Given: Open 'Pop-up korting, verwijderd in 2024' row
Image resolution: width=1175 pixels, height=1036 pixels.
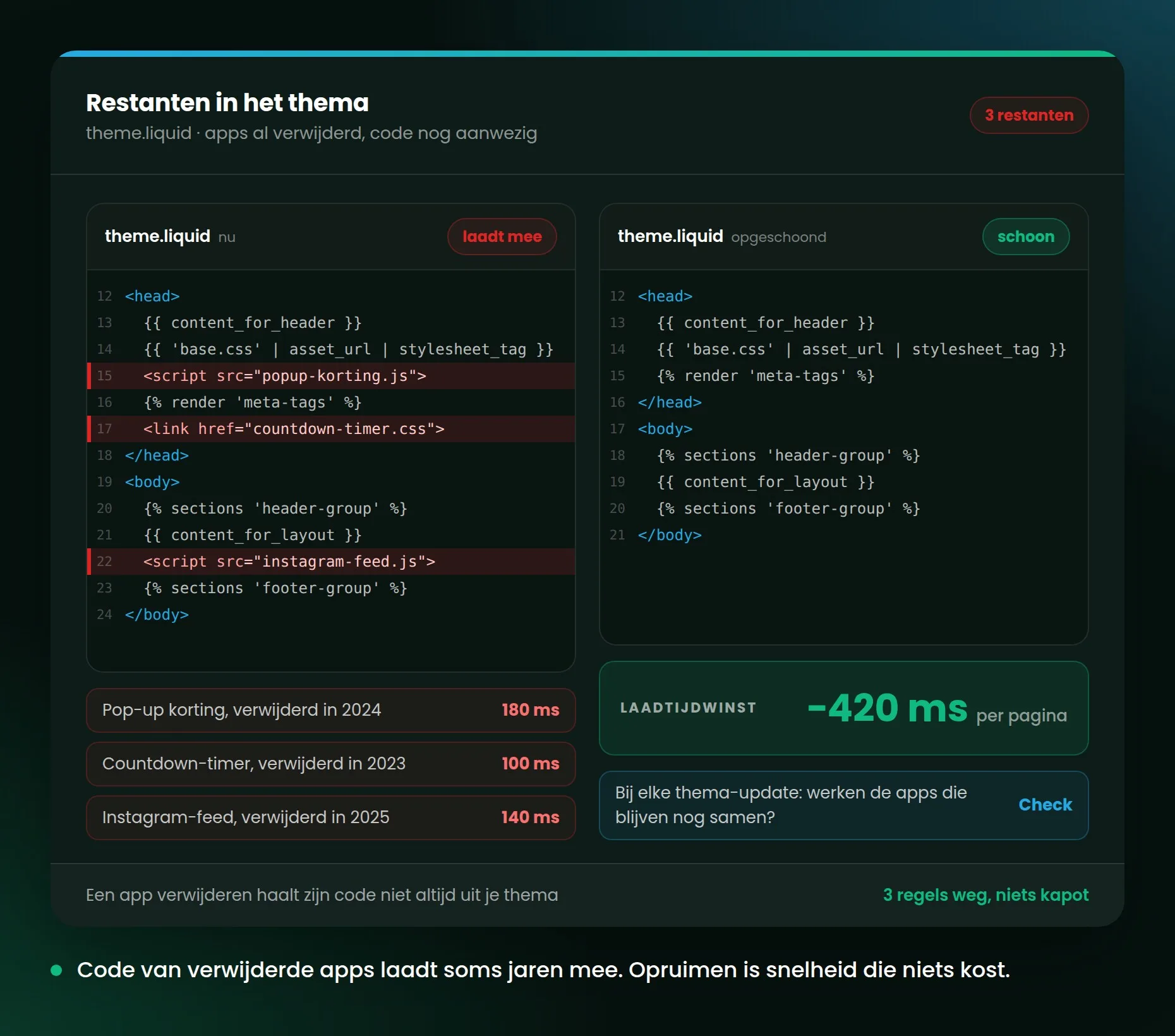Looking at the screenshot, I should tap(331, 710).
